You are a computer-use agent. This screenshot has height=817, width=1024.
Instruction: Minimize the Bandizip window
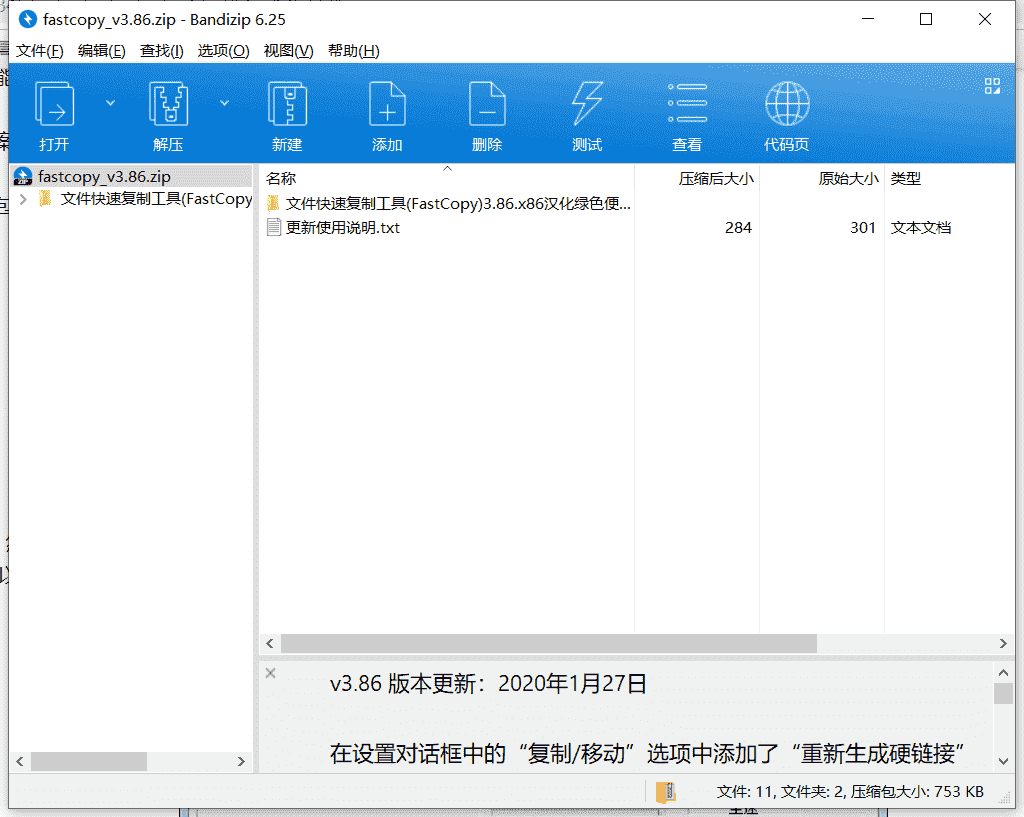[868, 20]
